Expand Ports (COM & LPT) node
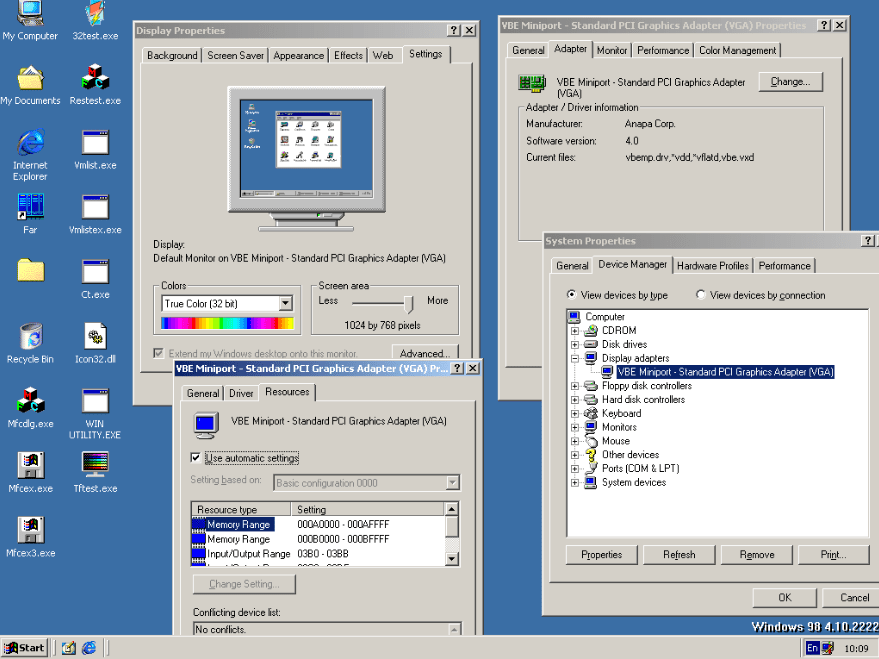 tap(575, 468)
